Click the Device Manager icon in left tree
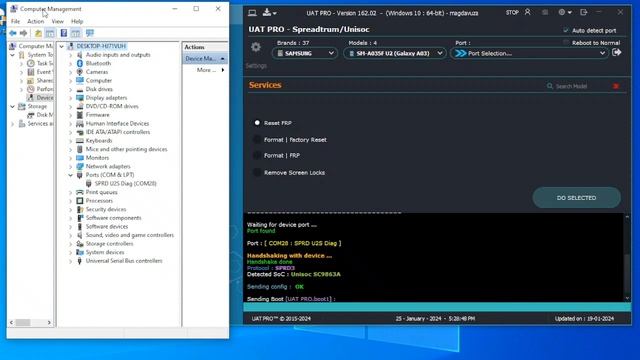 point(31,98)
